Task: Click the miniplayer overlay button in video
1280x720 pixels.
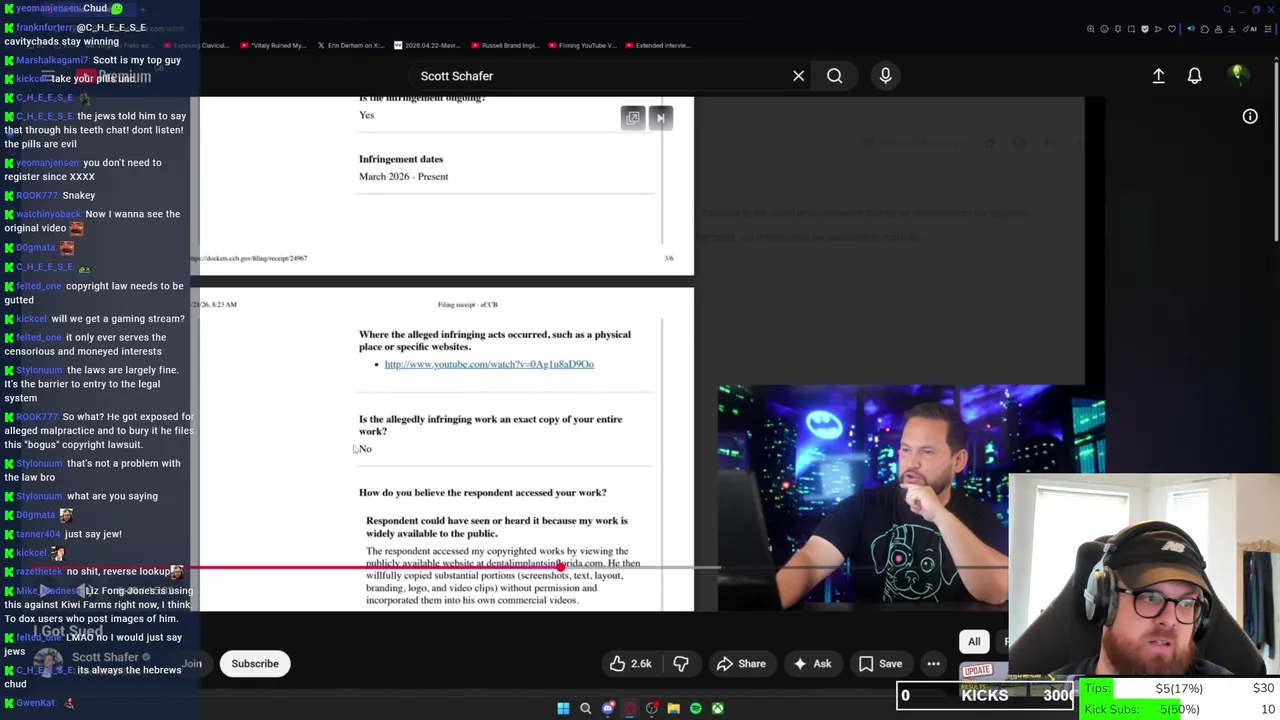Action: click(x=633, y=118)
